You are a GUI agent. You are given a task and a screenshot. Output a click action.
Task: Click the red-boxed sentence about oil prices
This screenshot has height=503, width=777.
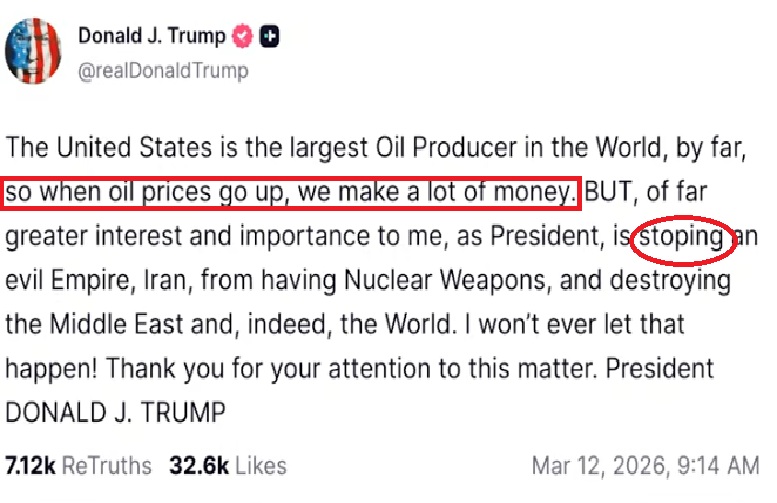point(291,193)
